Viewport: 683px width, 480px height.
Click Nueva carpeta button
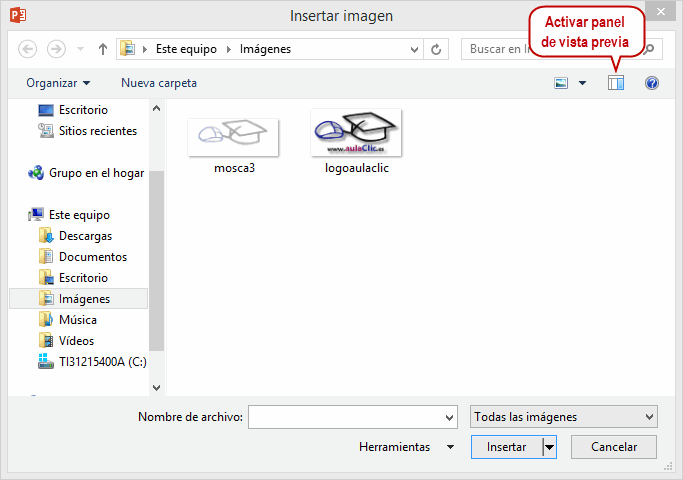click(x=159, y=83)
